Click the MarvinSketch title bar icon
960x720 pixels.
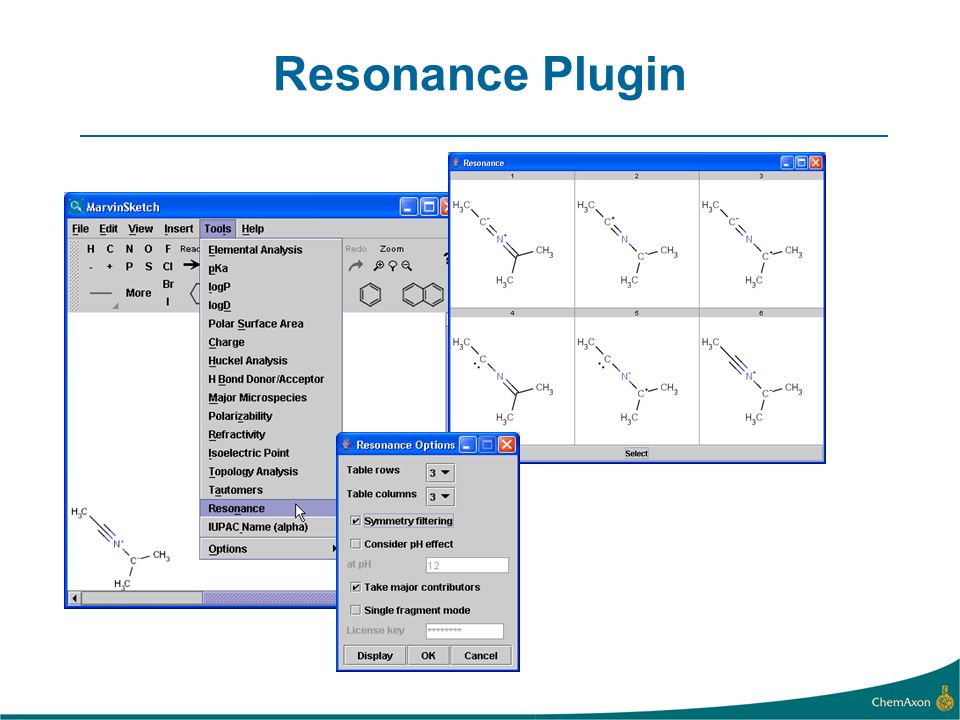[76, 206]
